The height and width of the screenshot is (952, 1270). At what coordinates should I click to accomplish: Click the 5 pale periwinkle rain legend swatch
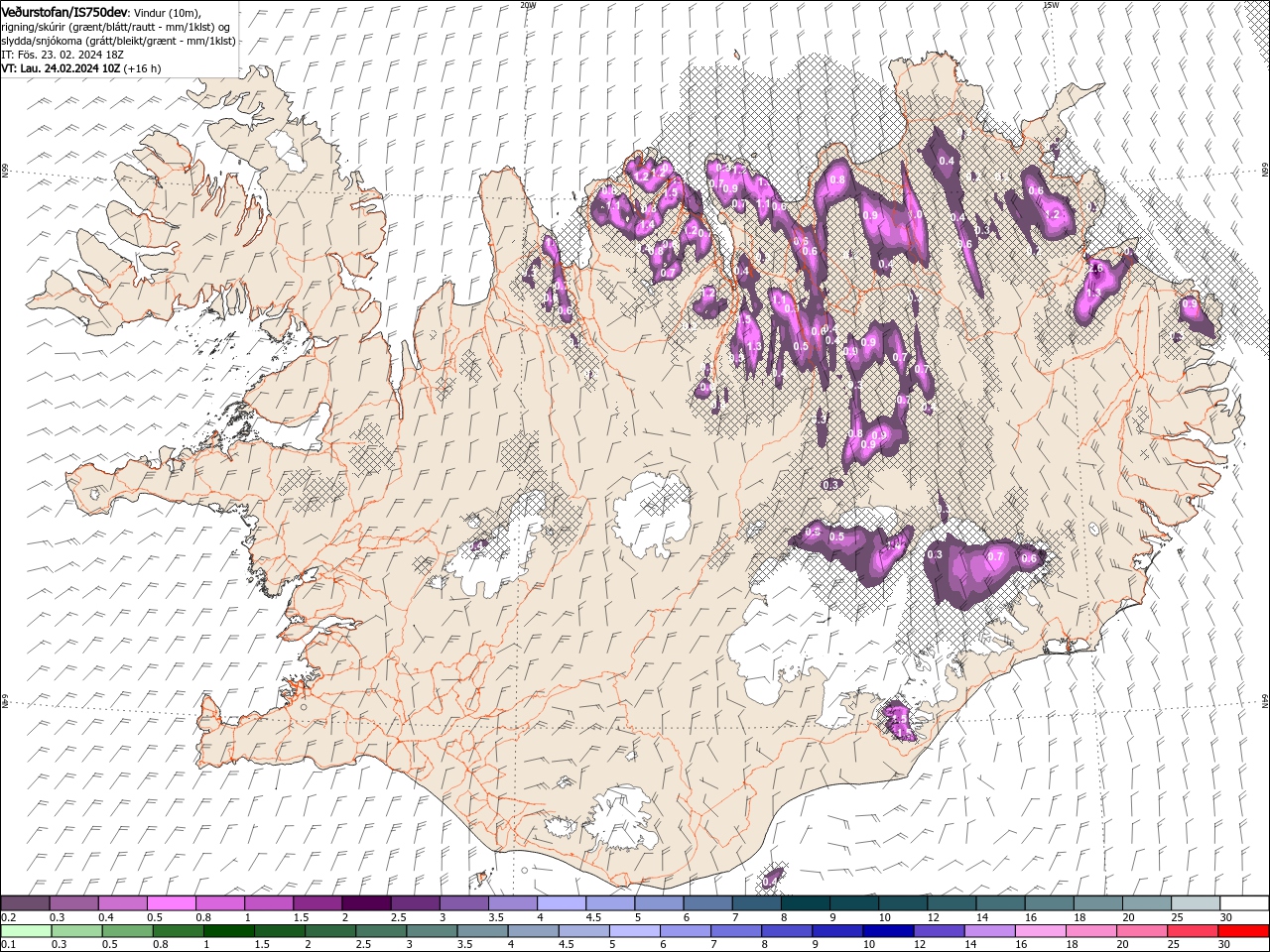[635, 931]
